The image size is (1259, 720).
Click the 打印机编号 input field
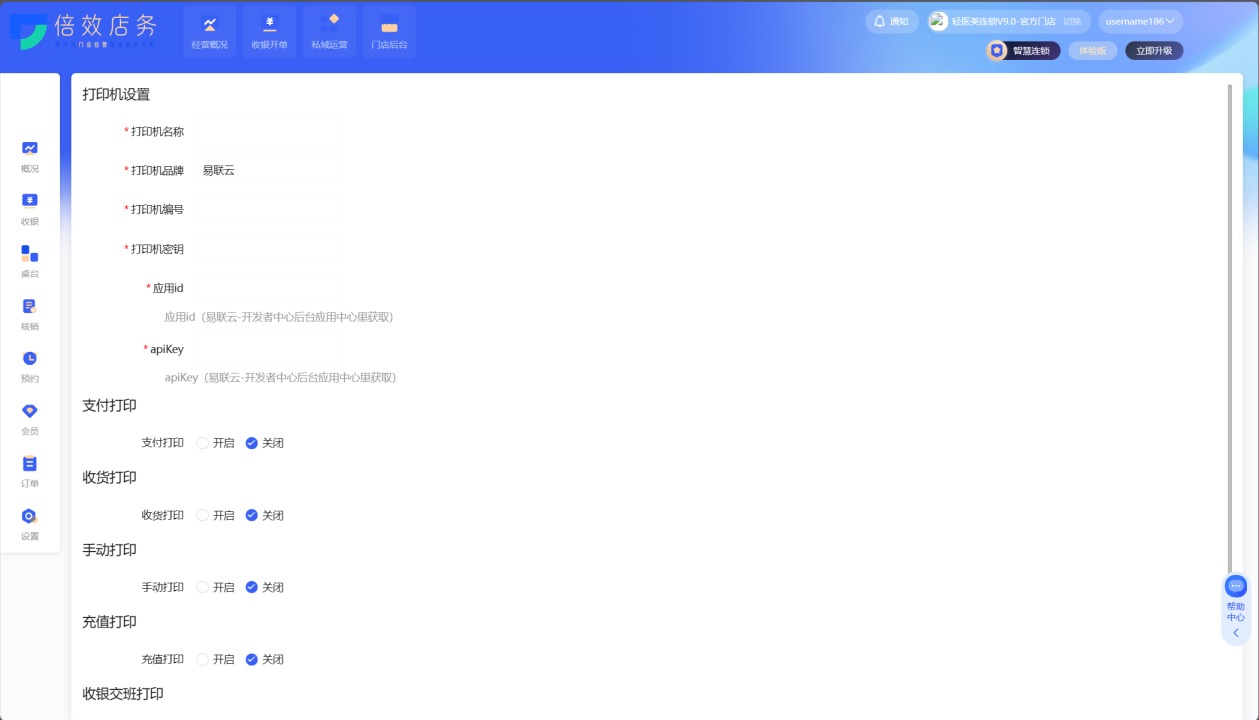pyautogui.click(x=267, y=209)
